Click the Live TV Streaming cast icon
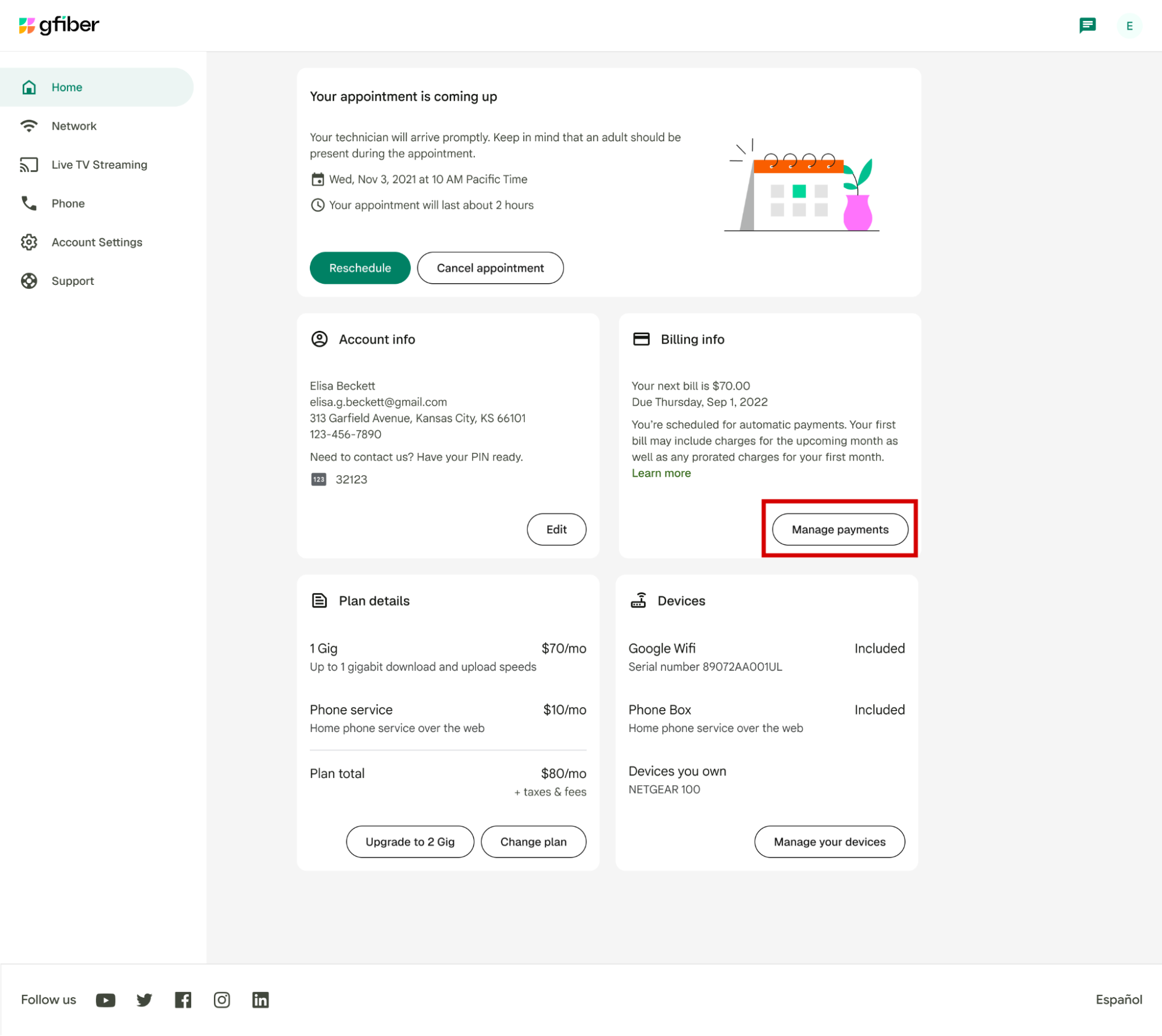The height and width of the screenshot is (1036, 1162). tap(29, 165)
